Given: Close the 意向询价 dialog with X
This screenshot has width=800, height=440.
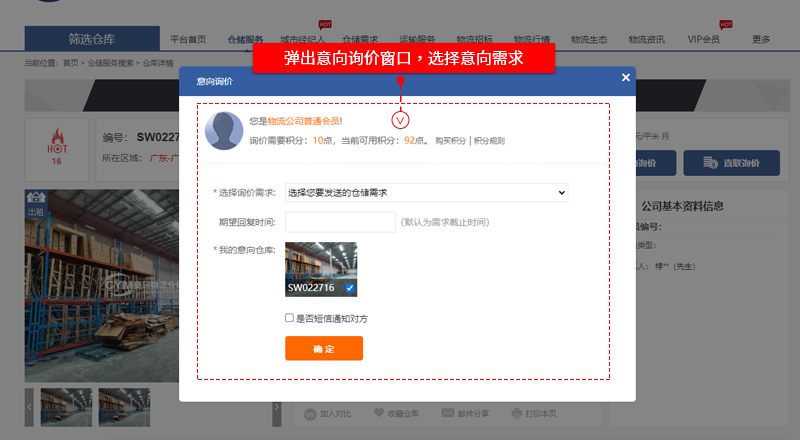Looking at the screenshot, I should point(626,77).
